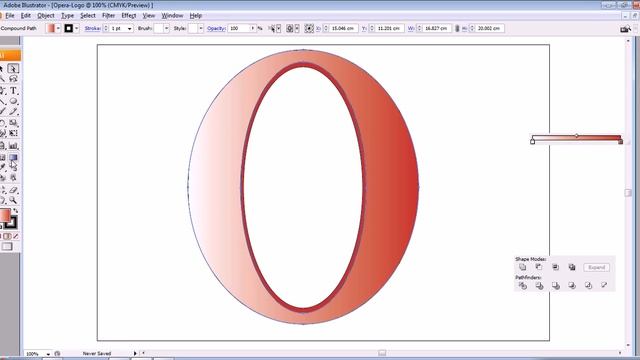Open the View menu
The width and height of the screenshot is (640, 360).
[x=149, y=16]
